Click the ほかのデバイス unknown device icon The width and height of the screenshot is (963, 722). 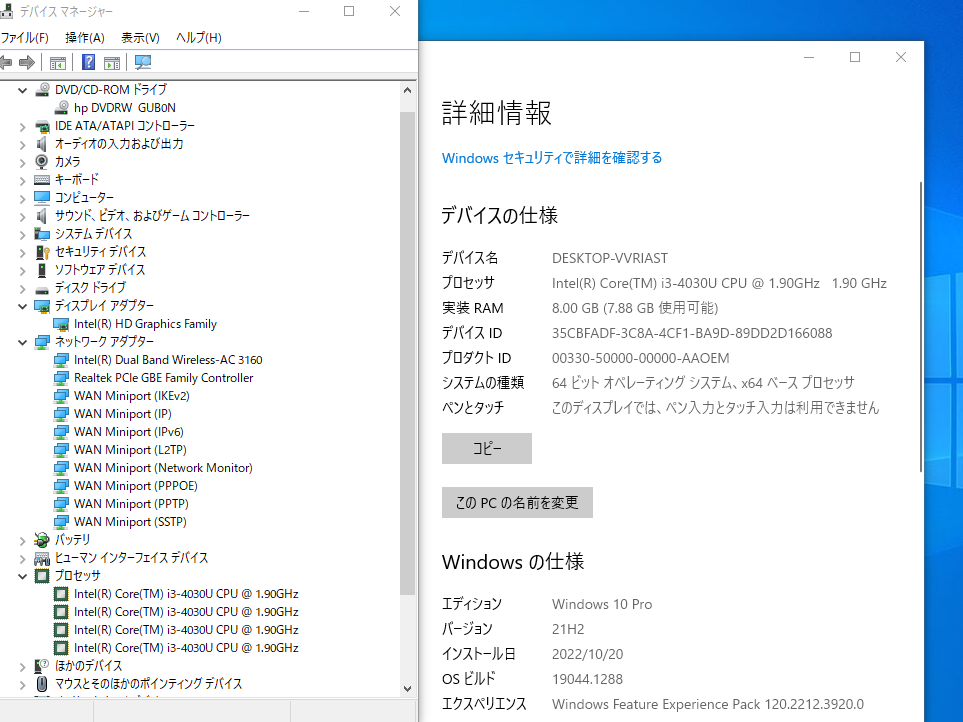[42, 666]
